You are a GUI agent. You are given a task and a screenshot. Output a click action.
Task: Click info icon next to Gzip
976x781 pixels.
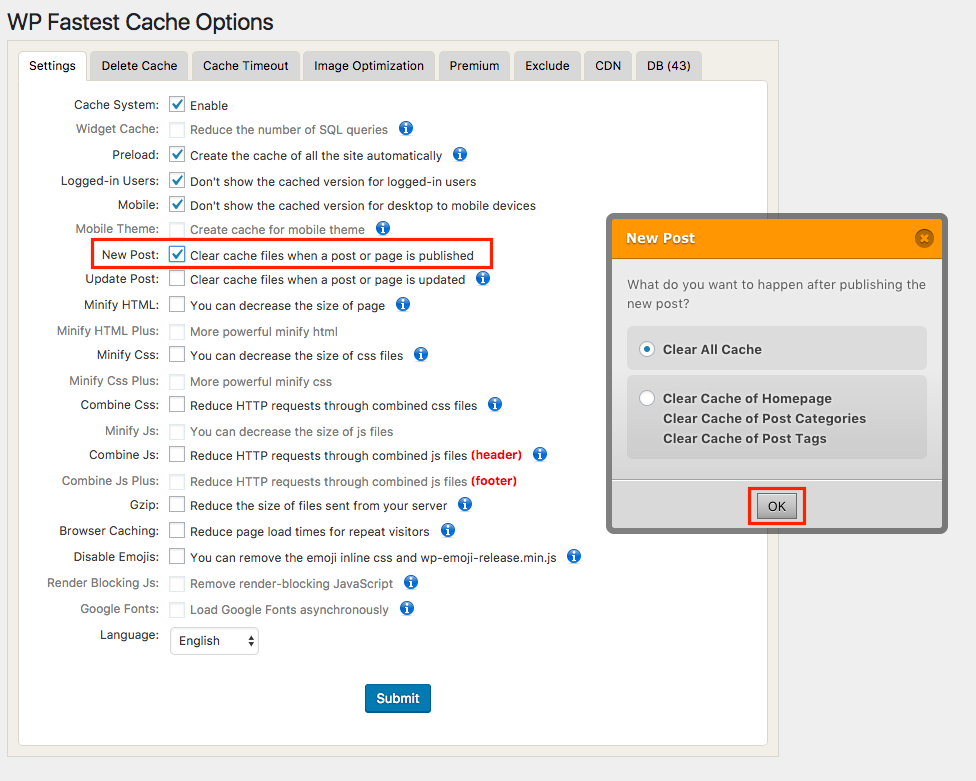(x=465, y=504)
